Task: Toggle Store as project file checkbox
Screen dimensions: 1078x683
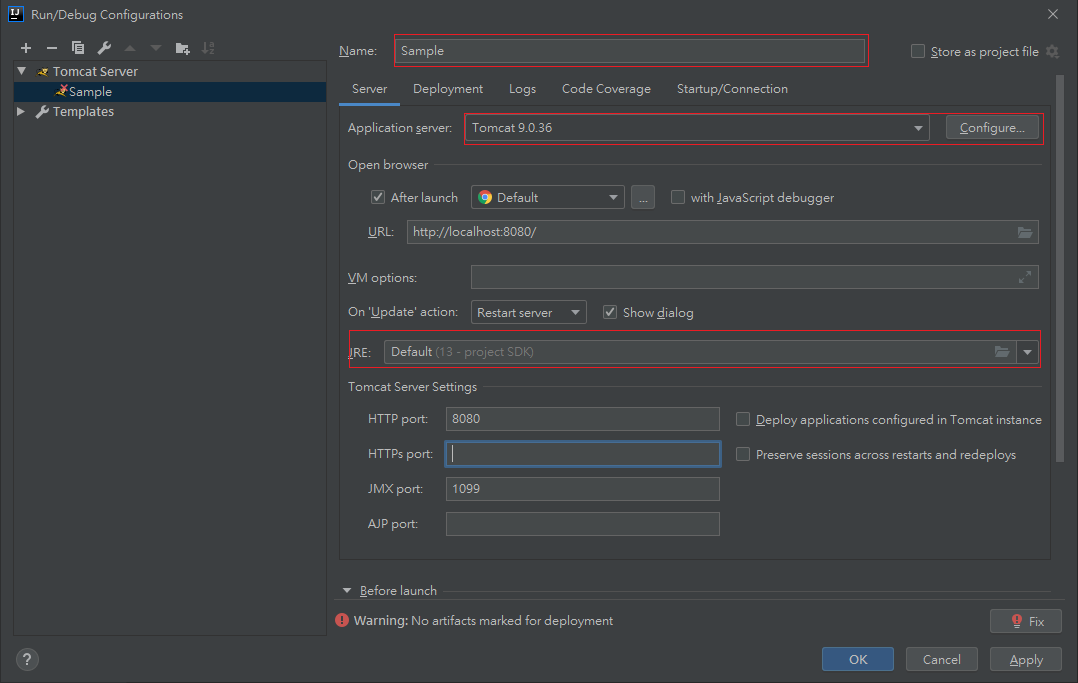Action: coord(918,52)
